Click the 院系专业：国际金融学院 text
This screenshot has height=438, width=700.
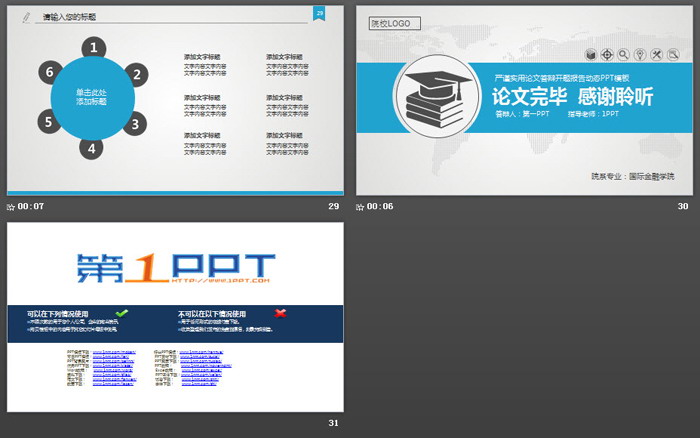click(633, 176)
